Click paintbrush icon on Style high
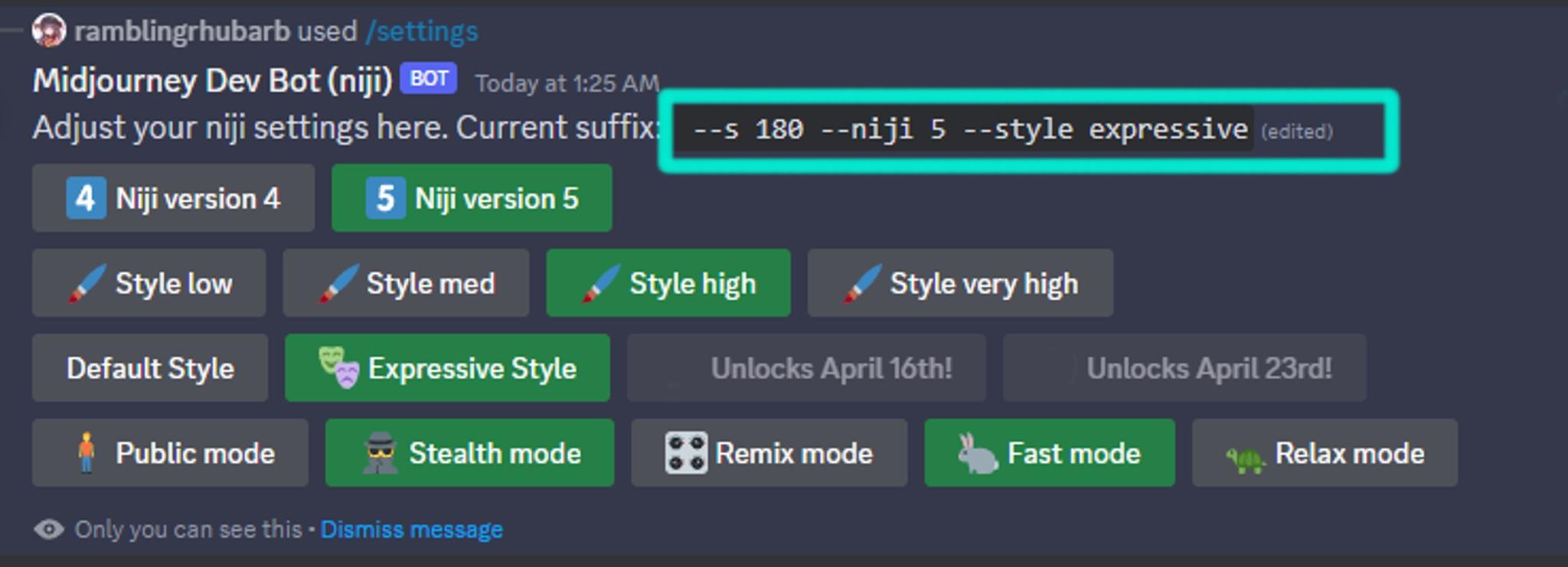Image resolution: width=1568 pixels, height=567 pixels. (x=600, y=284)
